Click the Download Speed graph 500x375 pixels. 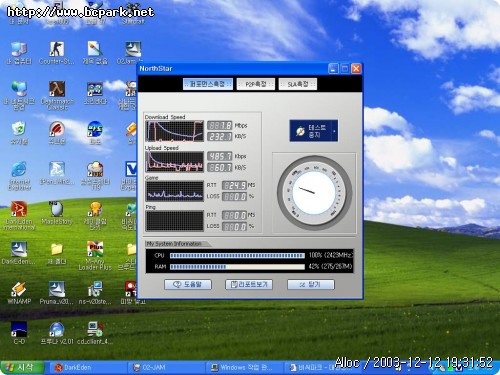click(x=174, y=131)
